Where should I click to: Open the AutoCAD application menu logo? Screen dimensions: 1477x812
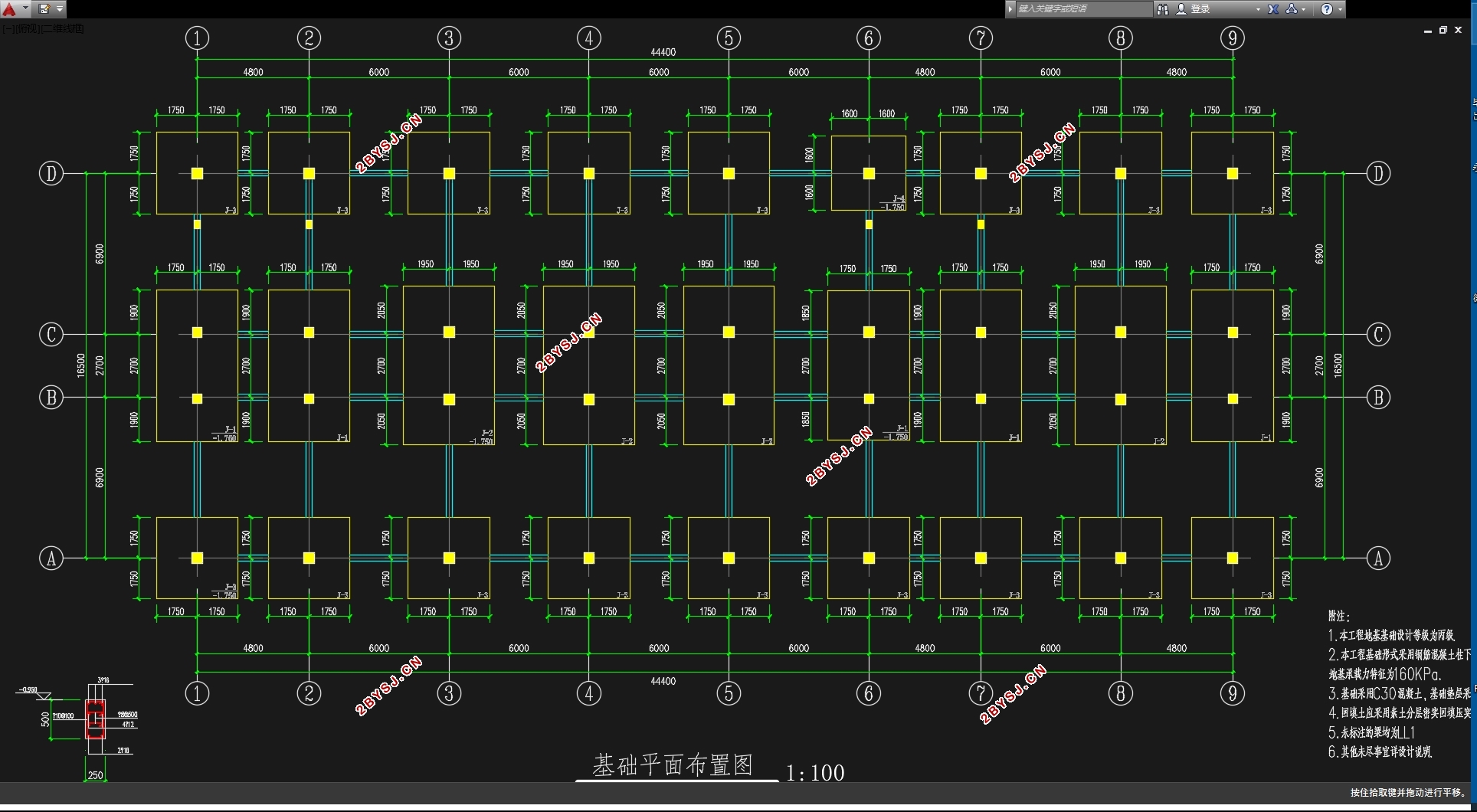9,9
